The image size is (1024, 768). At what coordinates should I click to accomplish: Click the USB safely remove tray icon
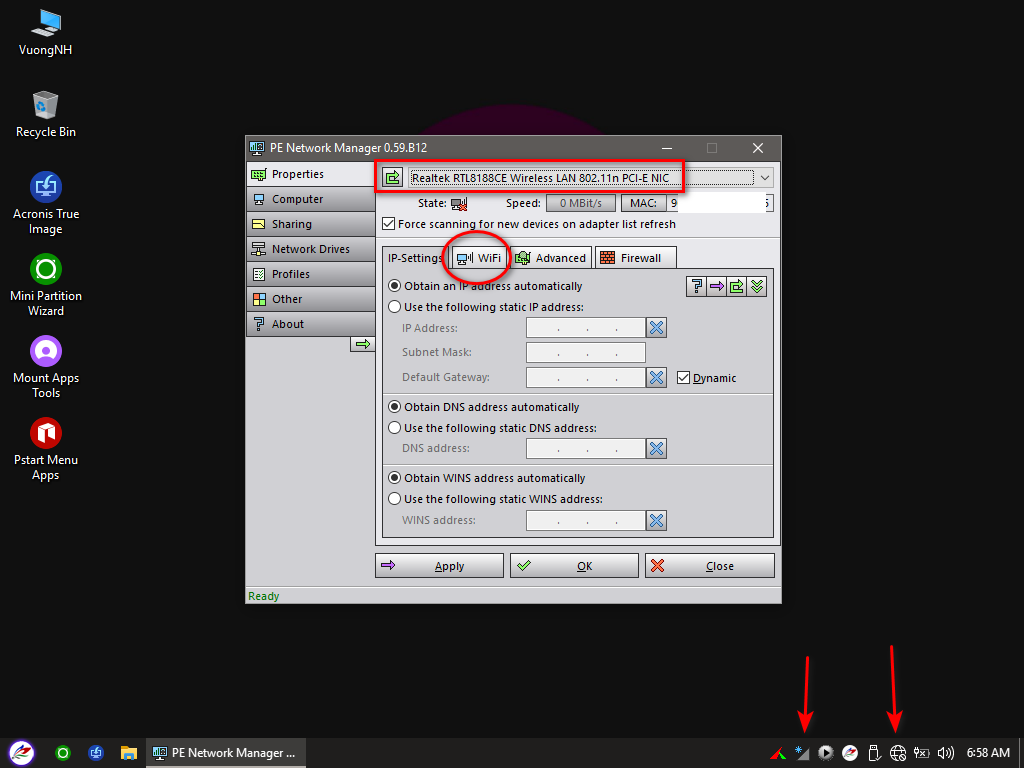[x=874, y=753]
